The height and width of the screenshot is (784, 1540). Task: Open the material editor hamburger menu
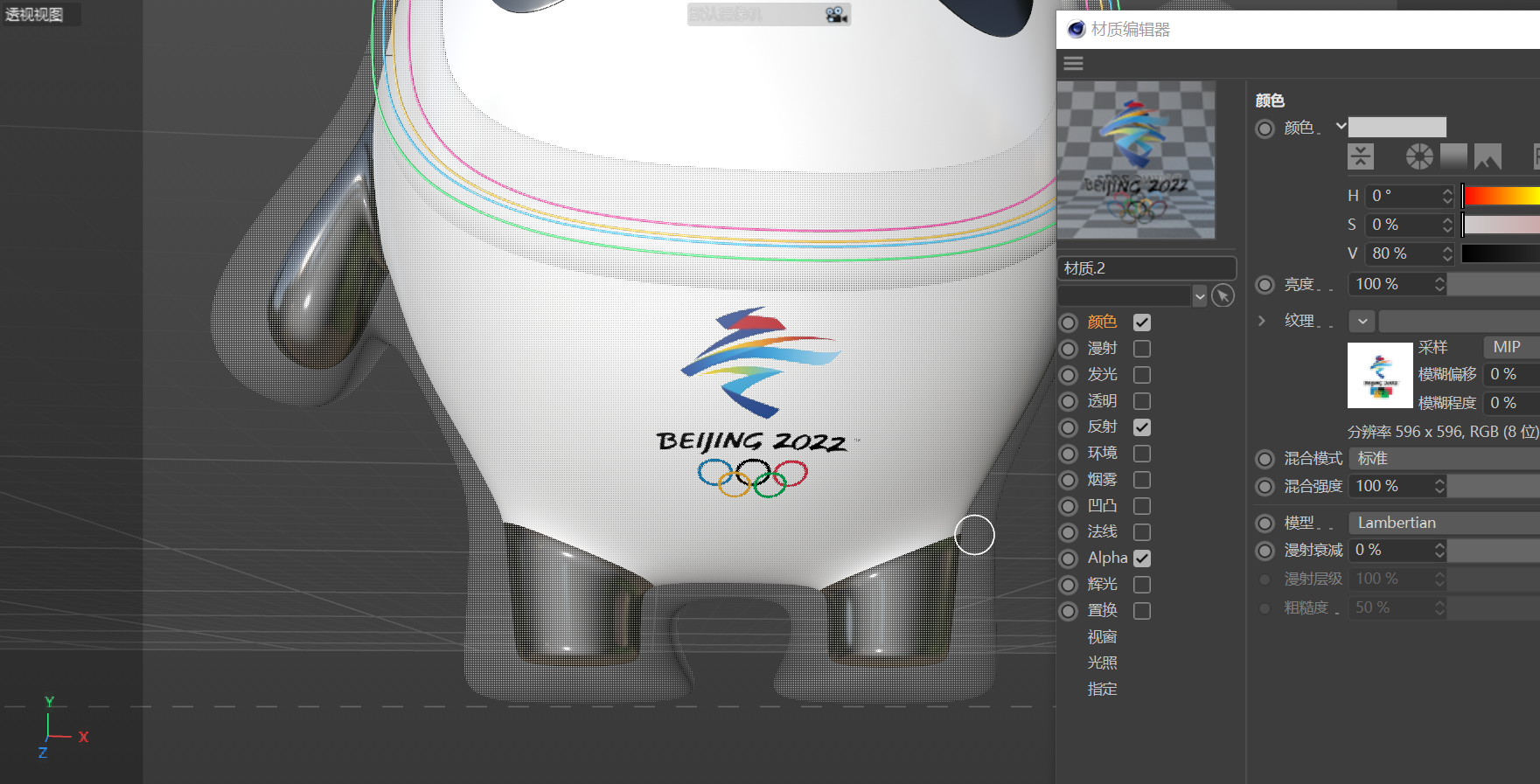click(1073, 64)
